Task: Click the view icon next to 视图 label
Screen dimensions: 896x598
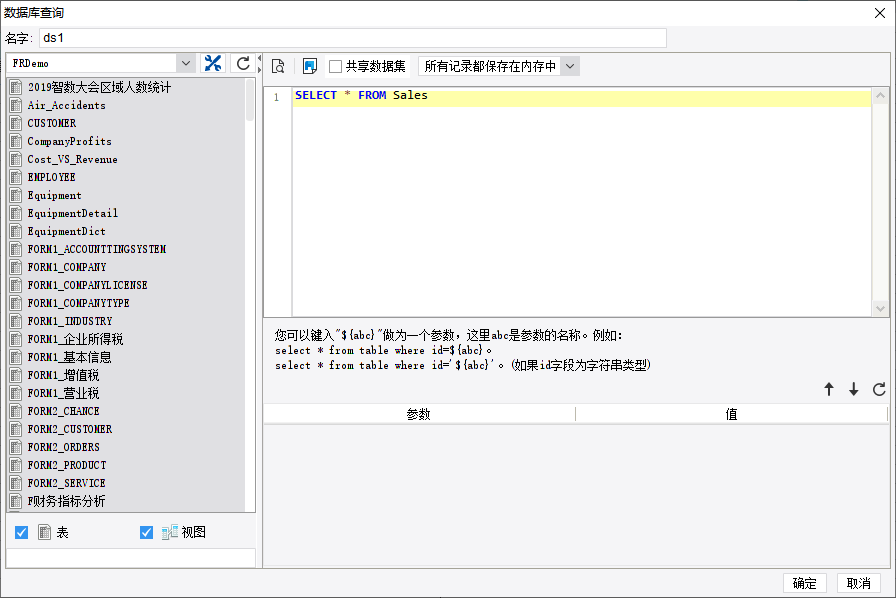Action: (x=170, y=532)
